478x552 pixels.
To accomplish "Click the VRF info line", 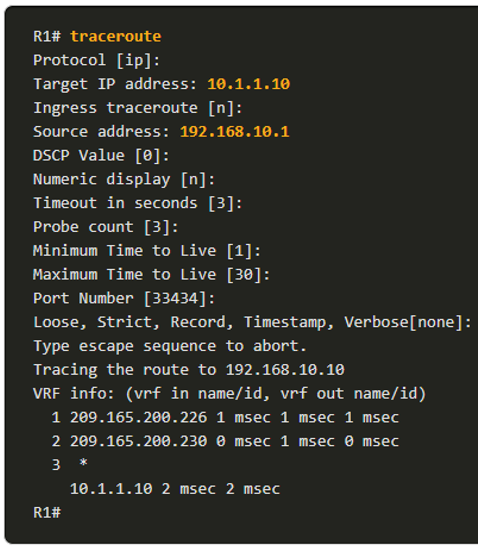I will 229,394.
